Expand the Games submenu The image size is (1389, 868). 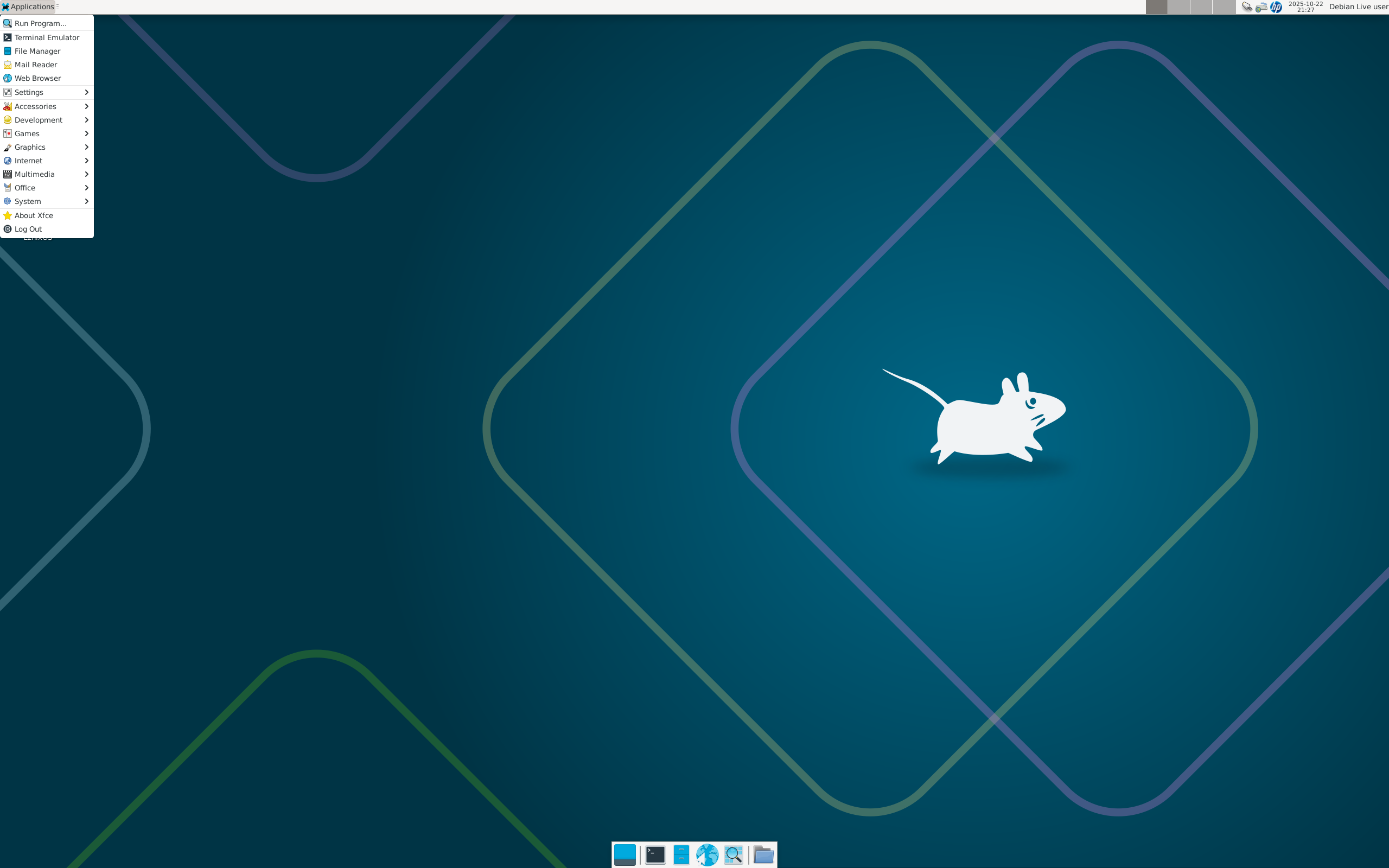47,134
